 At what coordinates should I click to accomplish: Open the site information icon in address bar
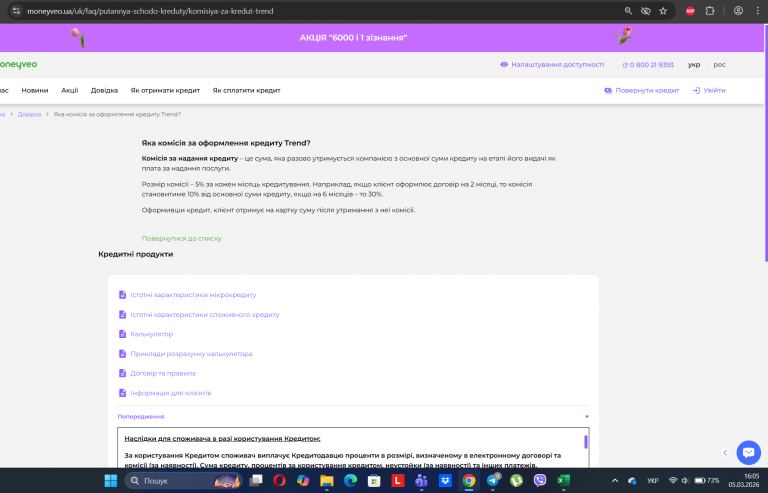click(x=16, y=11)
